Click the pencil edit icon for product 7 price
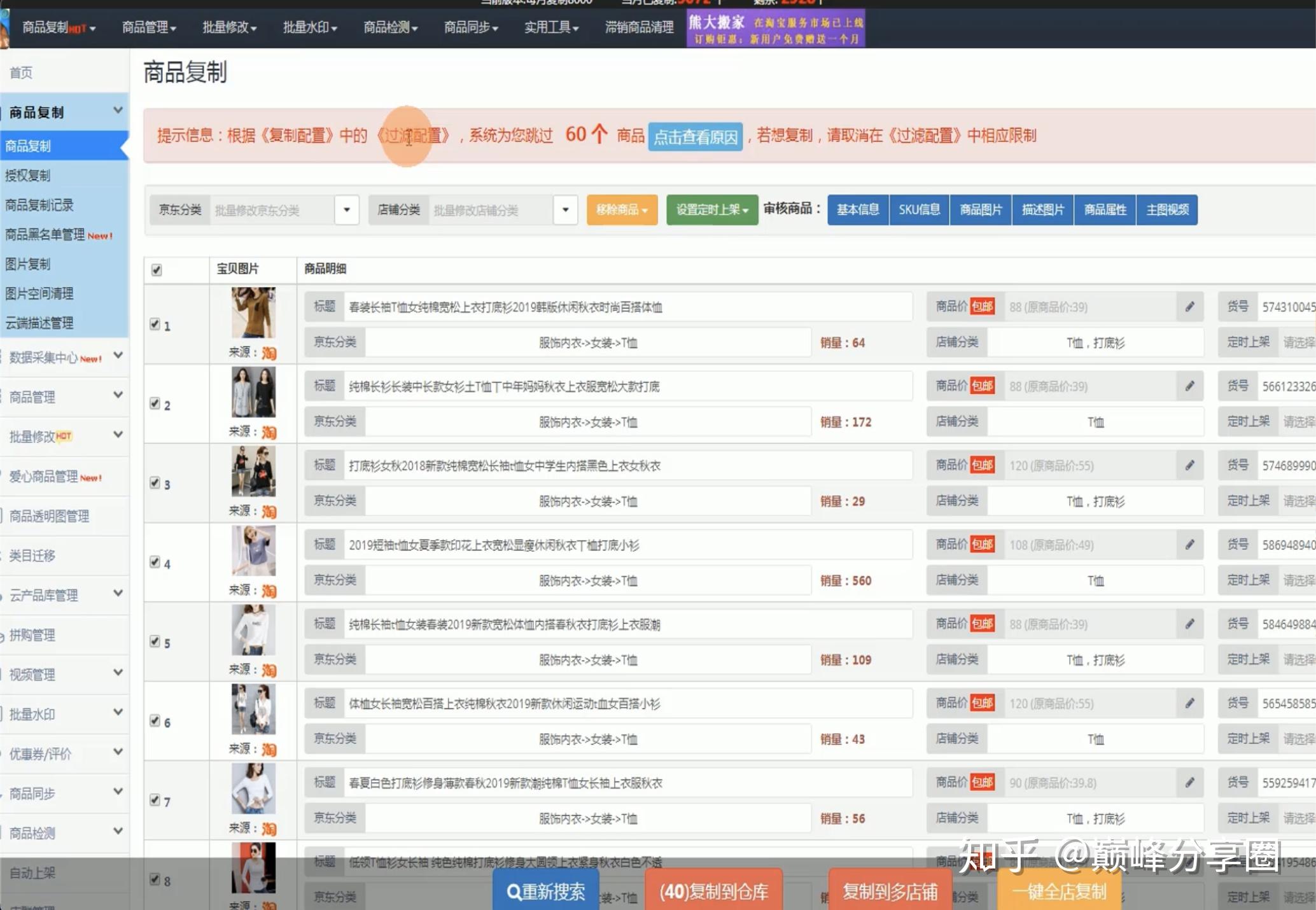This screenshot has width=1316, height=910. coord(1189,783)
